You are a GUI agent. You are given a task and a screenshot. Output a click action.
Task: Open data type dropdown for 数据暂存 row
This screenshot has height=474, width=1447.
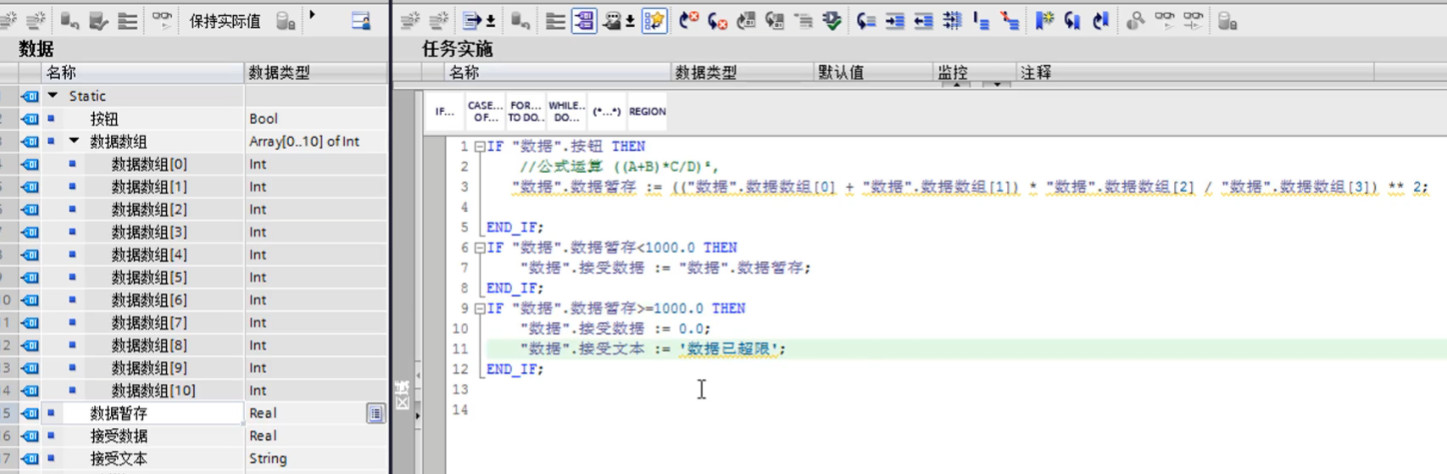click(x=376, y=413)
